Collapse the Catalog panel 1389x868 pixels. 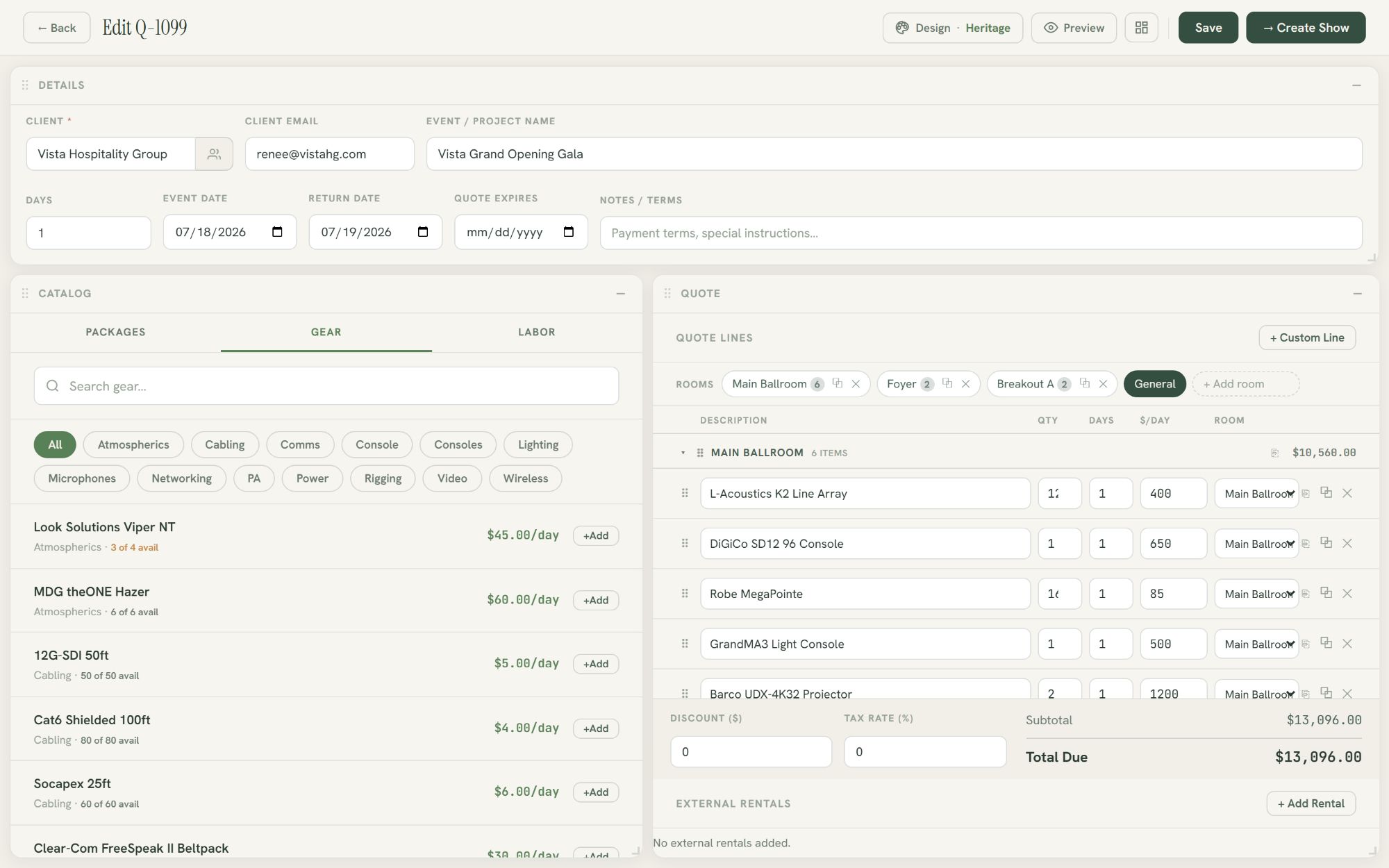(620, 293)
